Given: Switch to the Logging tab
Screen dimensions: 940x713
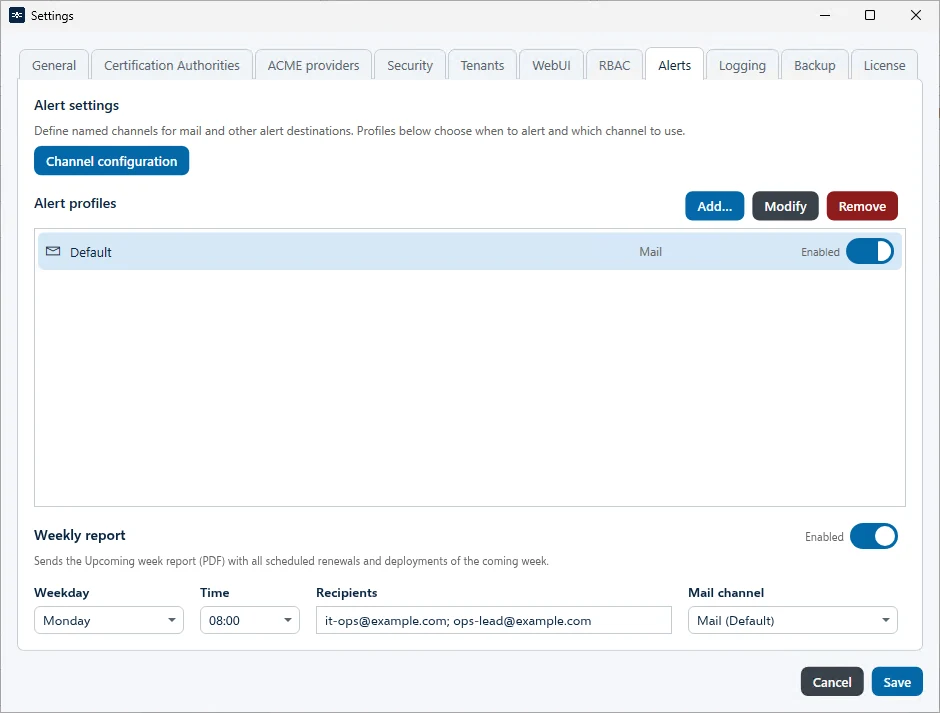Looking at the screenshot, I should pos(742,65).
